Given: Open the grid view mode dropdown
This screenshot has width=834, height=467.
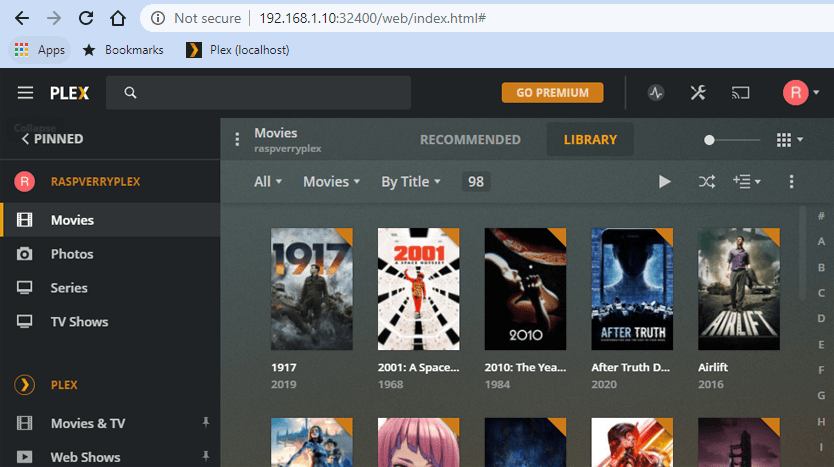Looking at the screenshot, I should 789,140.
